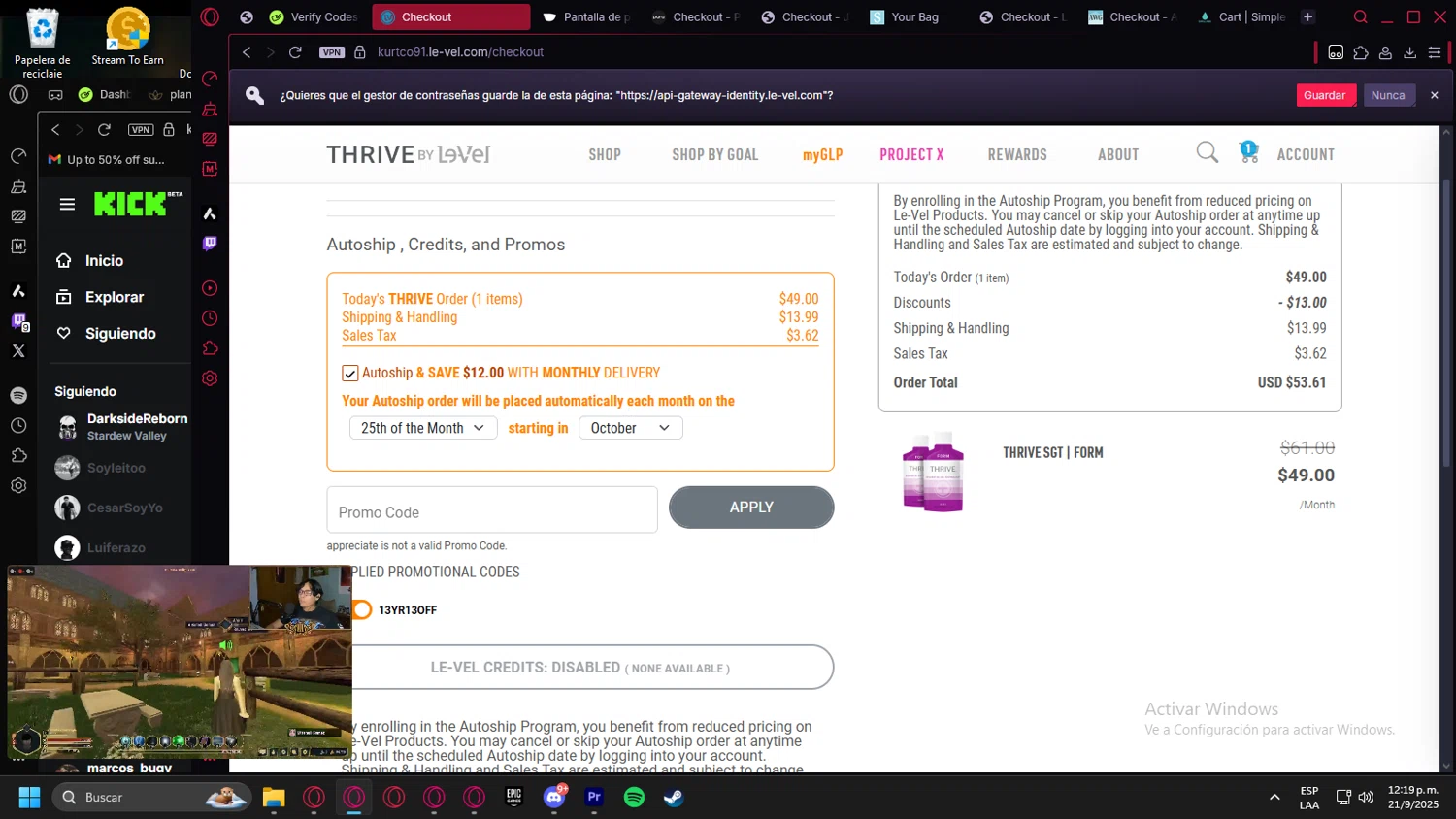Open the Opera account profile icon

(1385, 52)
